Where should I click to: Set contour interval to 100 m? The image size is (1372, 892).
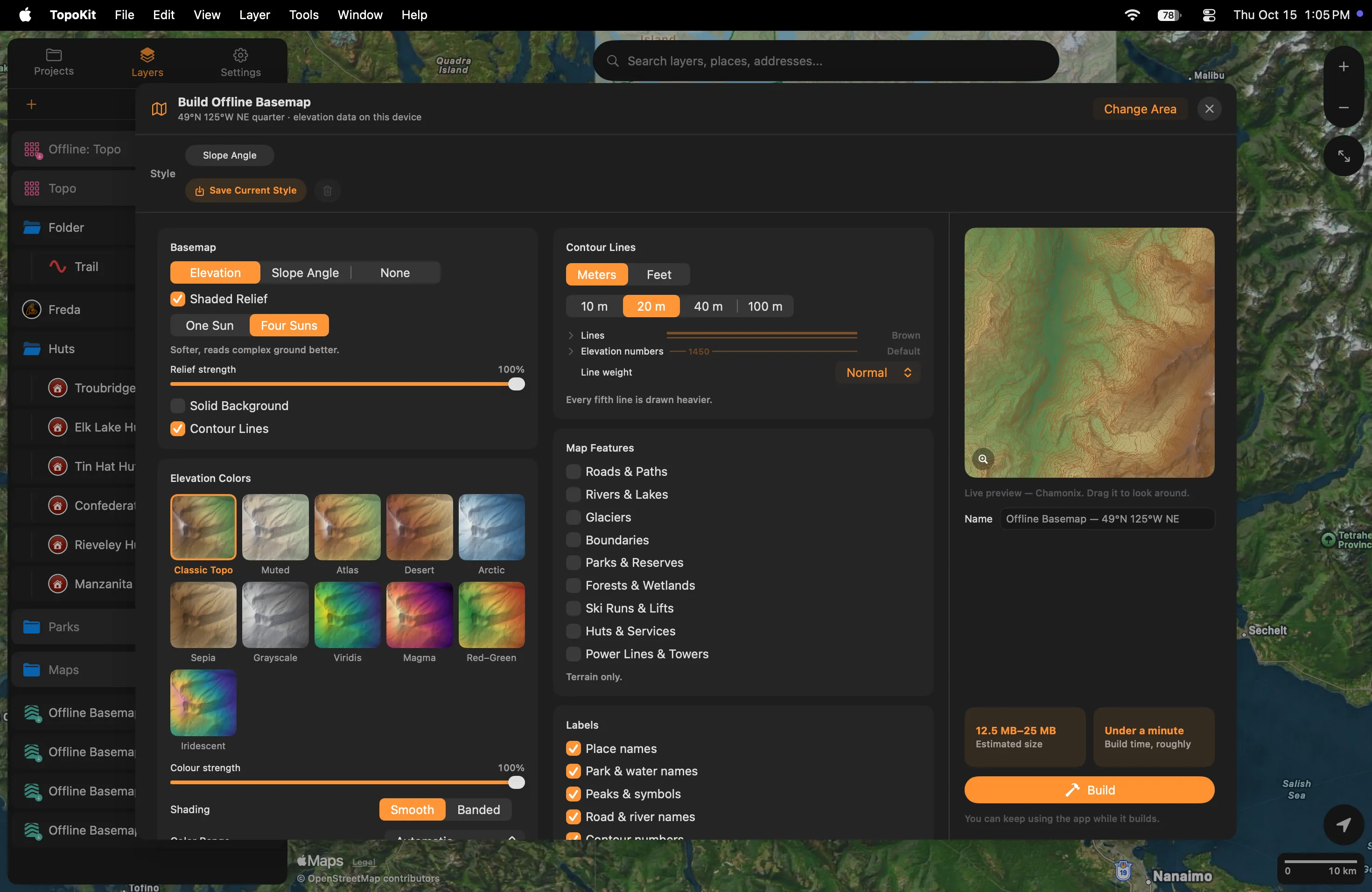[x=765, y=307]
